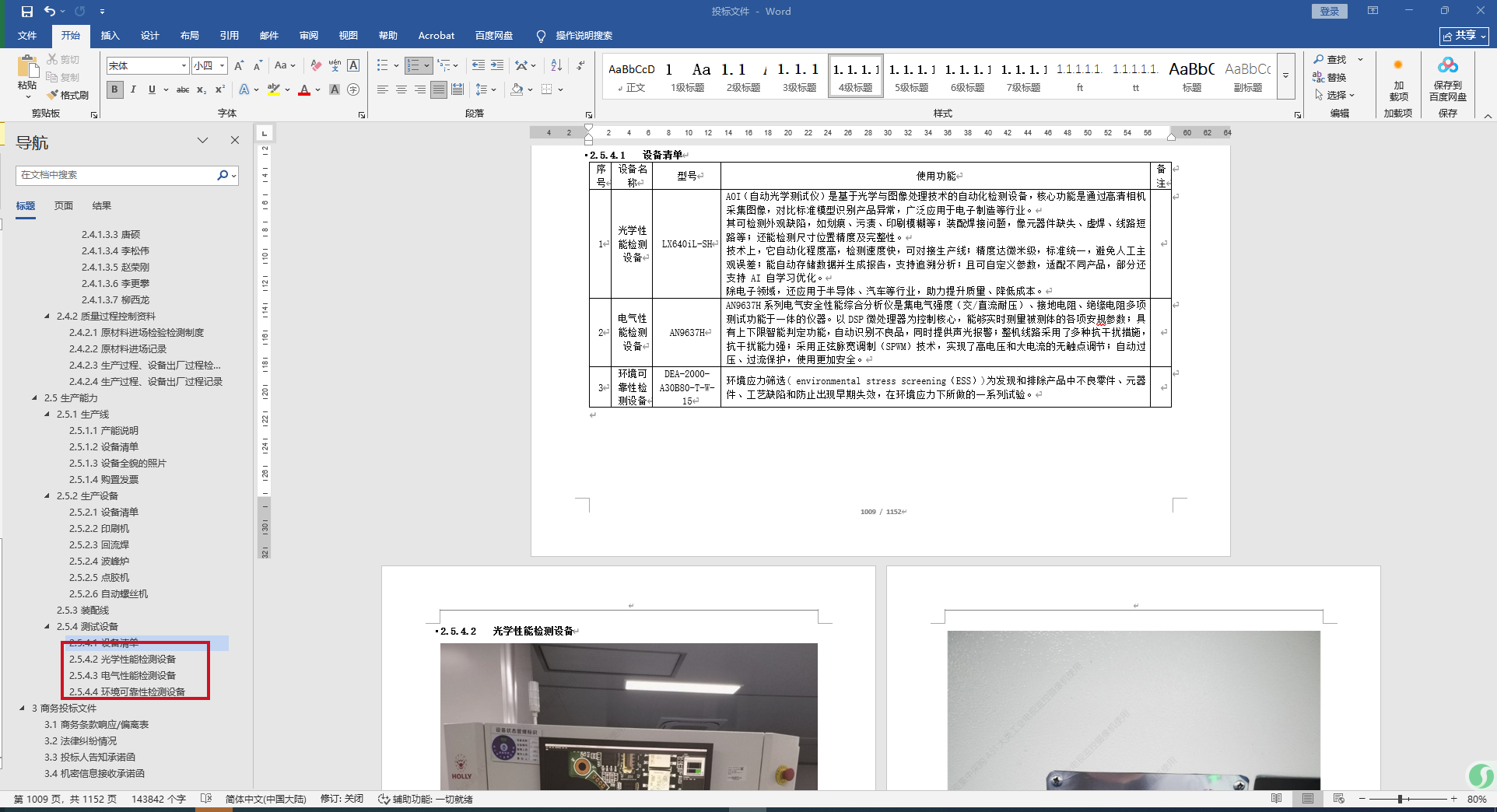Click the search magnifier in the navigation pane
The image size is (1497, 812).
(223, 175)
